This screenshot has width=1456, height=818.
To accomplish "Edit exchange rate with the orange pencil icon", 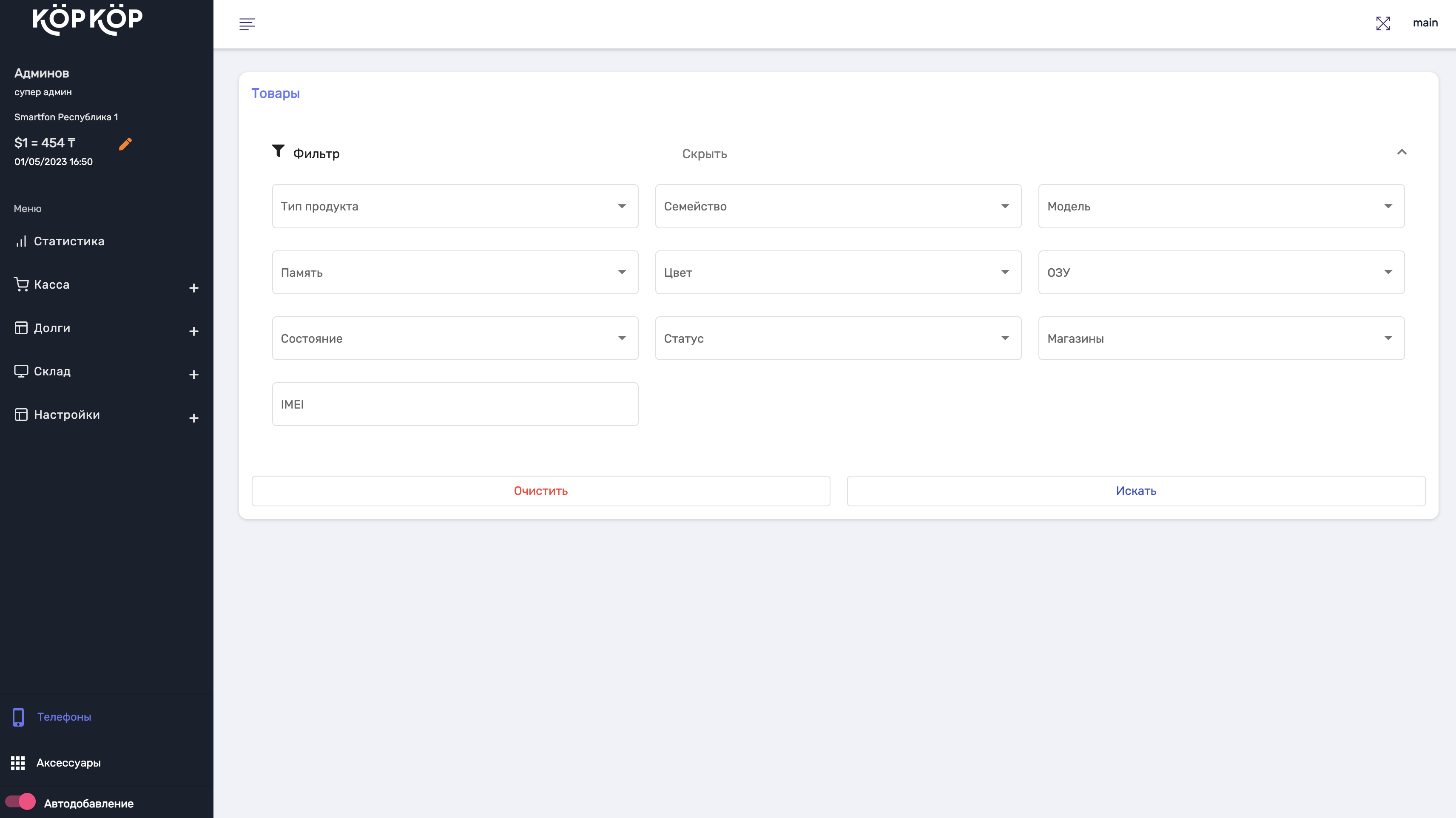I will point(125,144).
